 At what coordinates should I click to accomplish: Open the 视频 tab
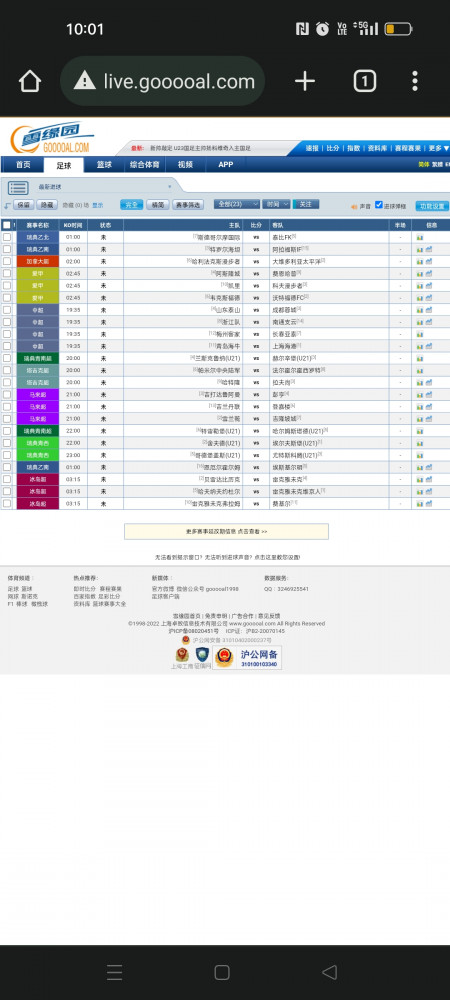185,165
